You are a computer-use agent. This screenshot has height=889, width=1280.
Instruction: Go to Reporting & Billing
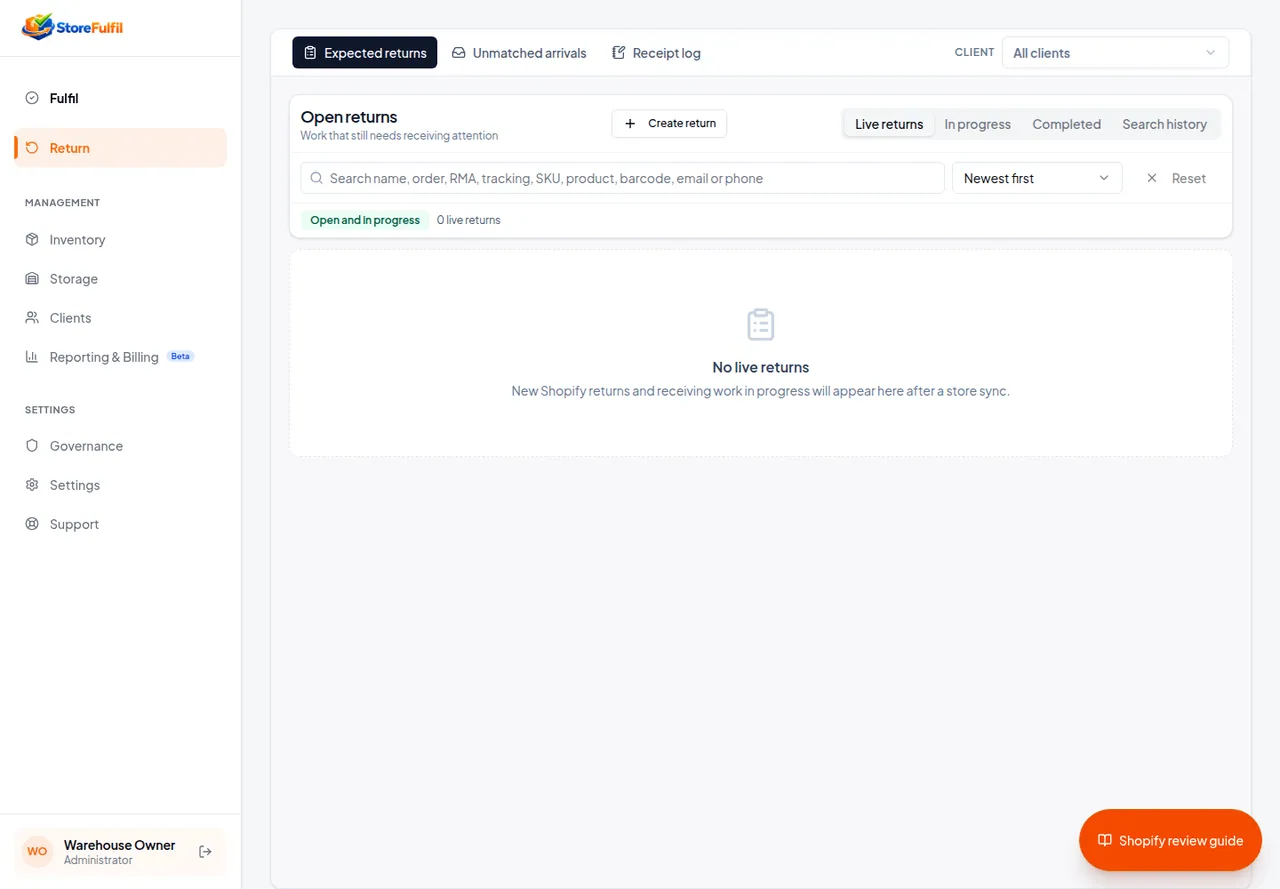120,357
